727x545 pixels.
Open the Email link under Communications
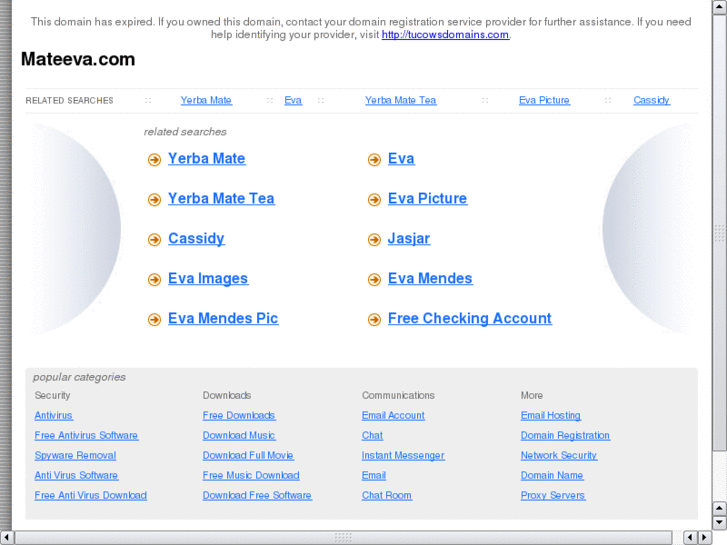point(374,475)
